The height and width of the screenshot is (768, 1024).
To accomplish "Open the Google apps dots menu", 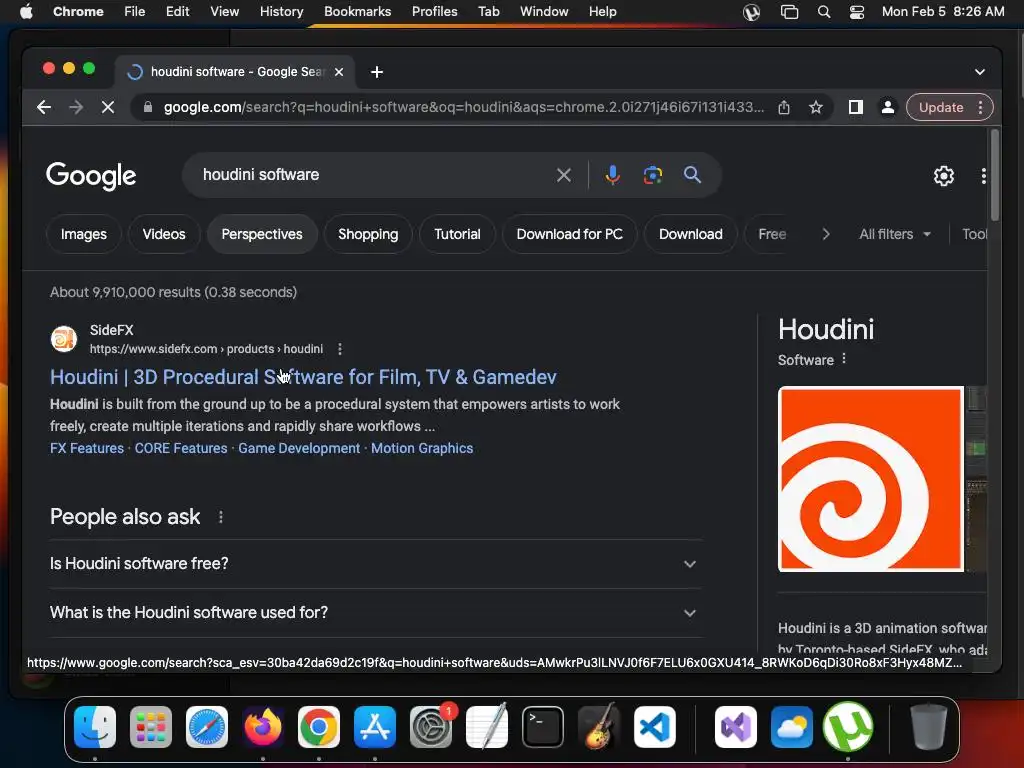I will click(x=983, y=176).
